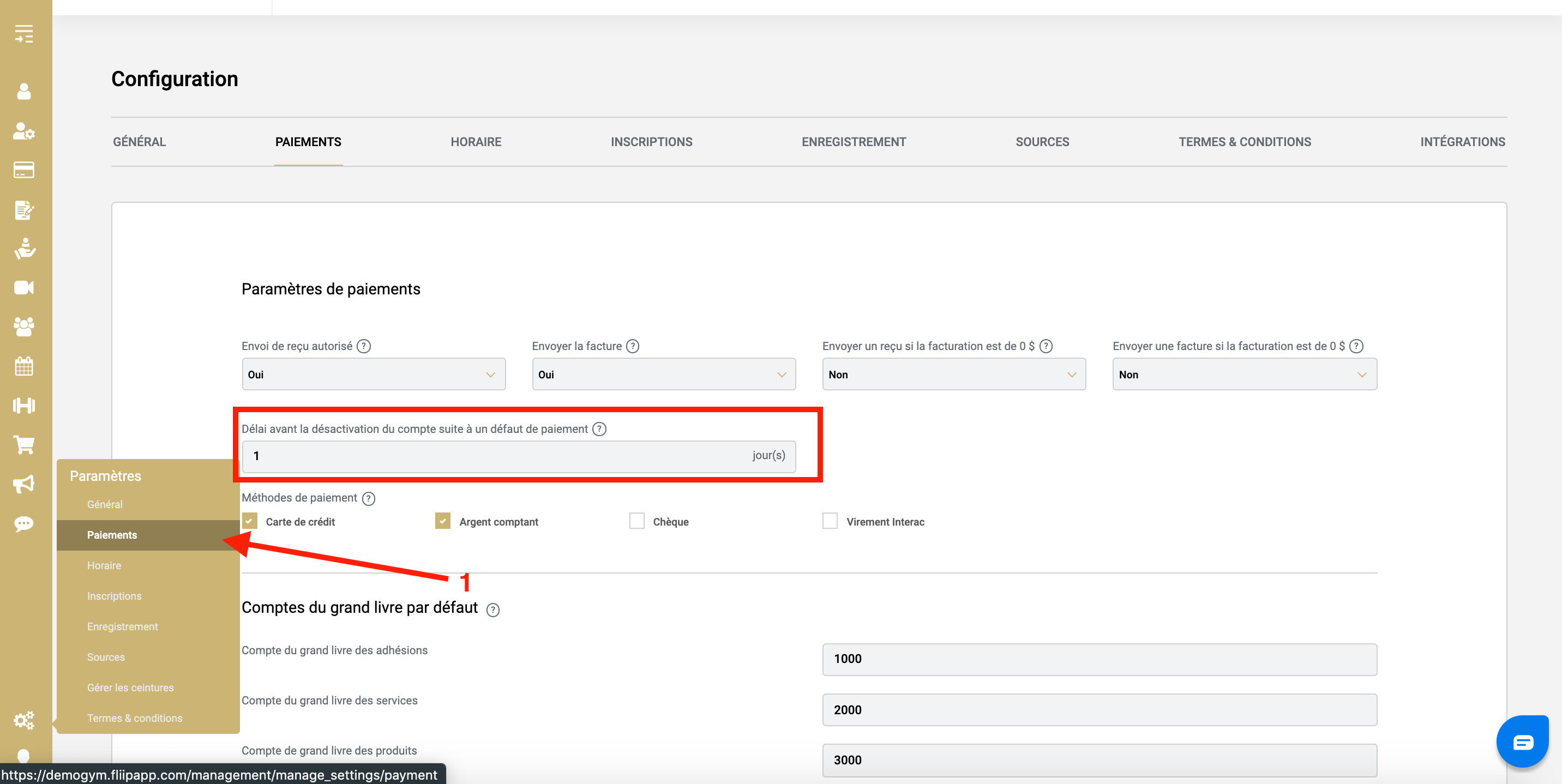Open the calendar sidebar icon
Viewport: 1562px width, 784px height.
pyautogui.click(x=24, y=366)
